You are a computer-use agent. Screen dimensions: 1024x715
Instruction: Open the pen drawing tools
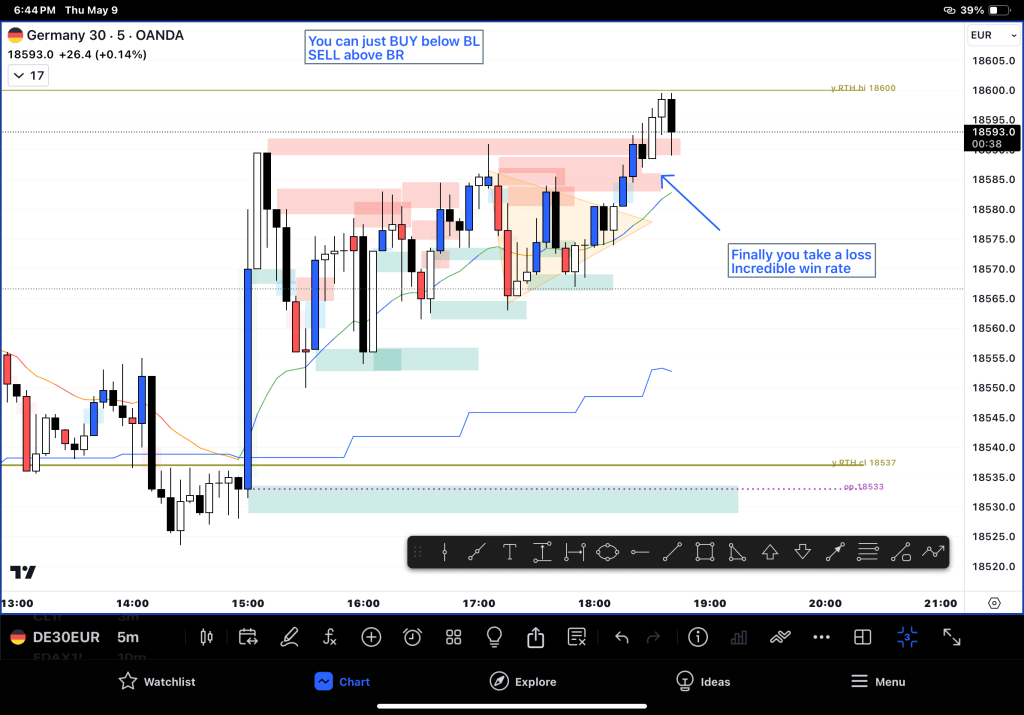pyautogui.click(x=289, y=637)
